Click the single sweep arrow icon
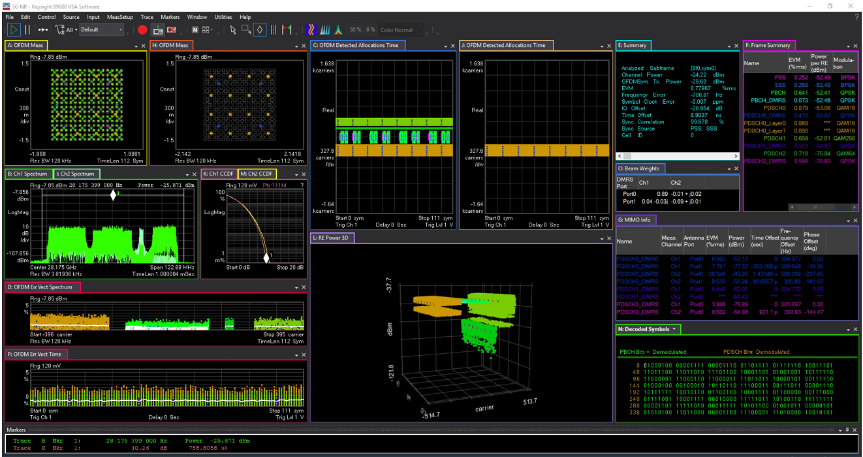Image resolution: width=863 pixels, height=457 pixels. tap(43, 30)
